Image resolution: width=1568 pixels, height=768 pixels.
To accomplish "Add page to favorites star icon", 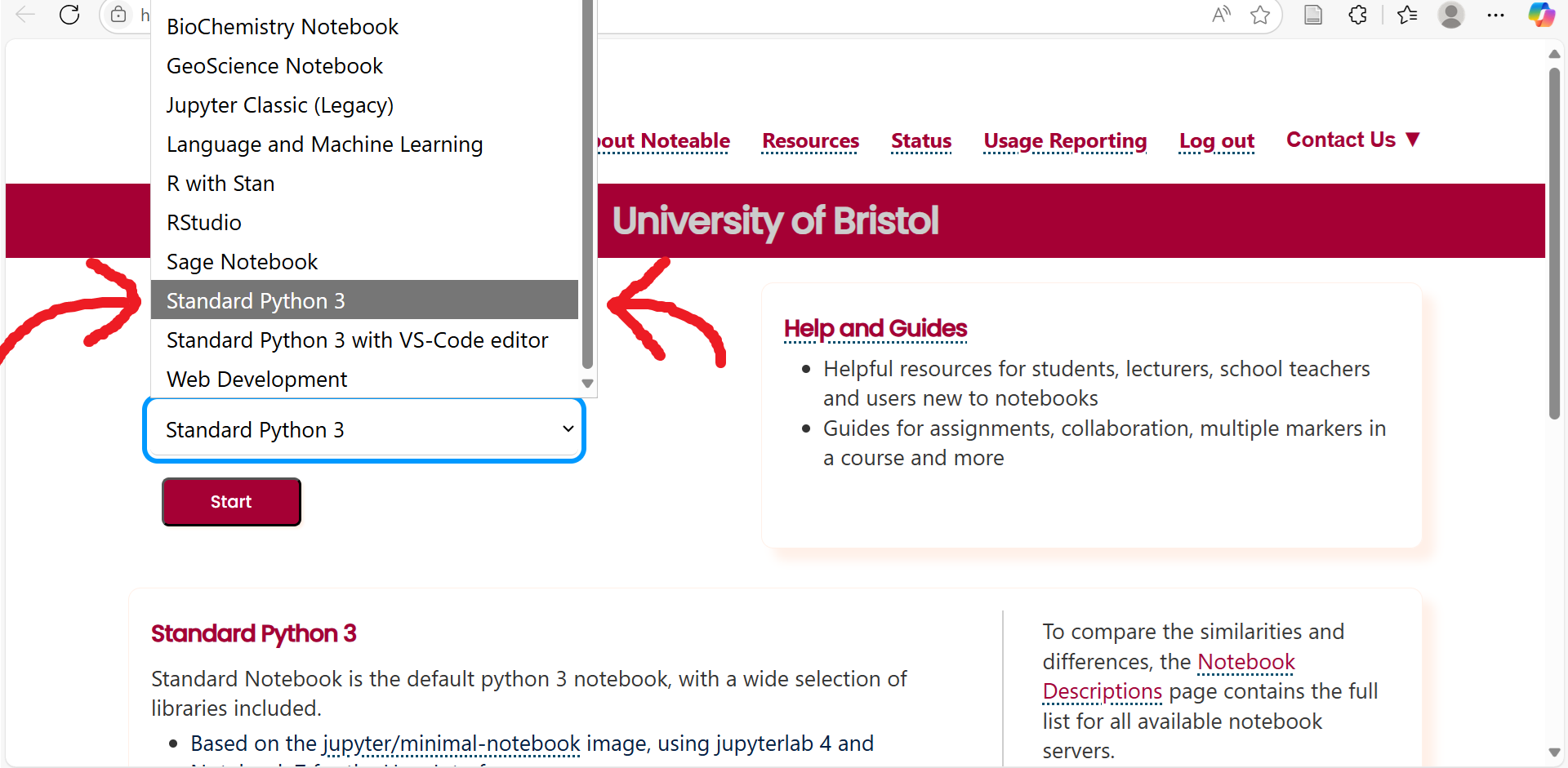I will point(1260,15).
